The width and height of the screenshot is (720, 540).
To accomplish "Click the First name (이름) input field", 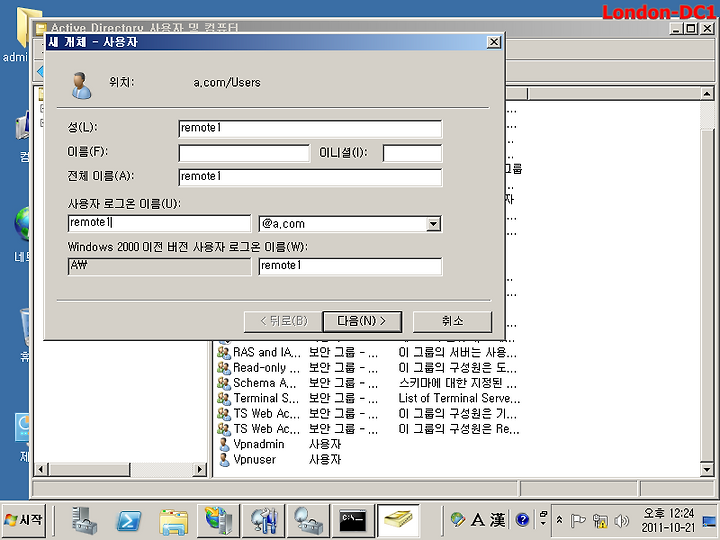I will 244,153.
